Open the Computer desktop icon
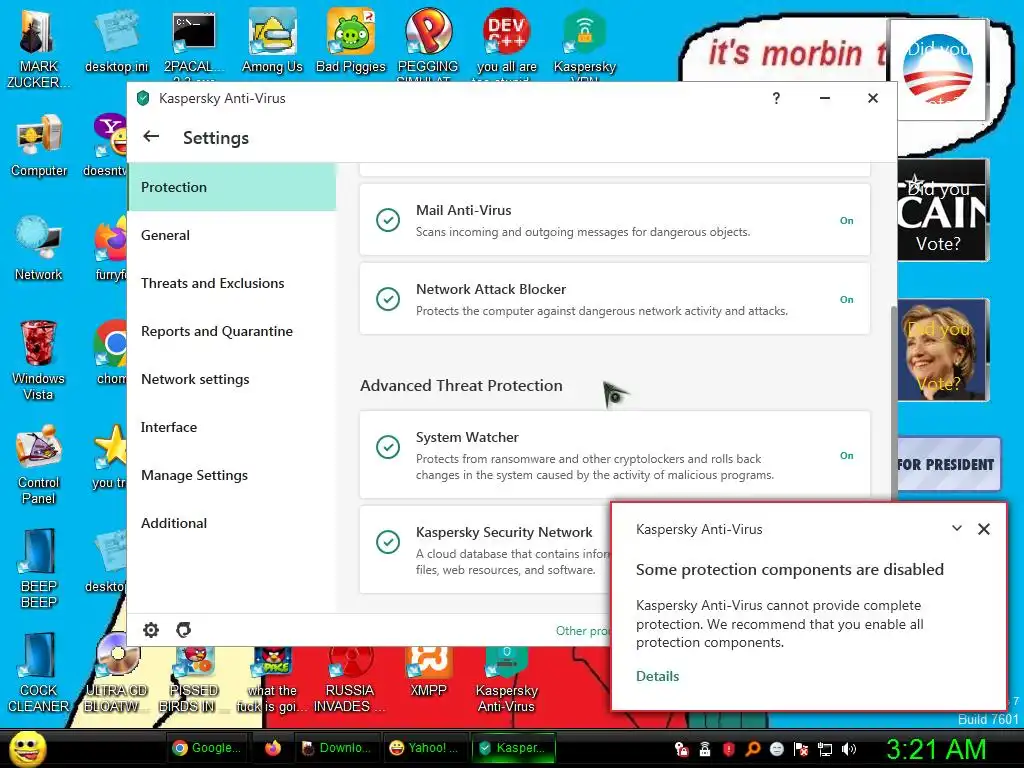This screenshot has width=1024, height=768. [x=39, y=146]
